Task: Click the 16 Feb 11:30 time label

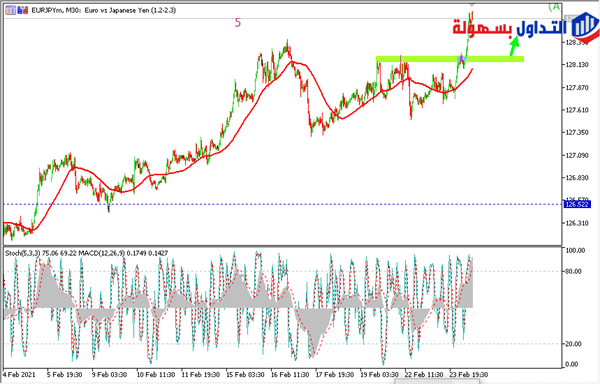Action: (290, 374)
